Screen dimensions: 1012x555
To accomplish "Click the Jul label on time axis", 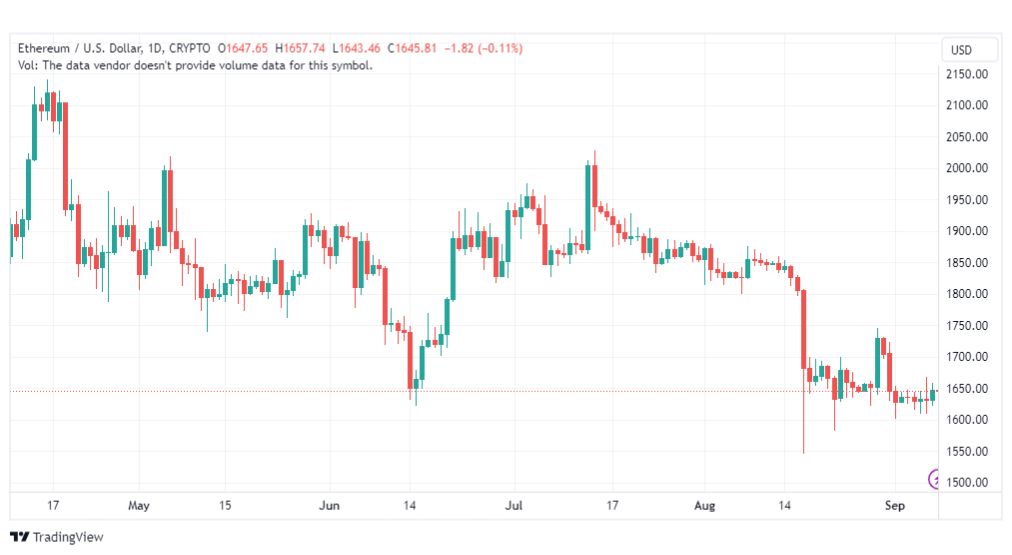I will coord(514,505).
